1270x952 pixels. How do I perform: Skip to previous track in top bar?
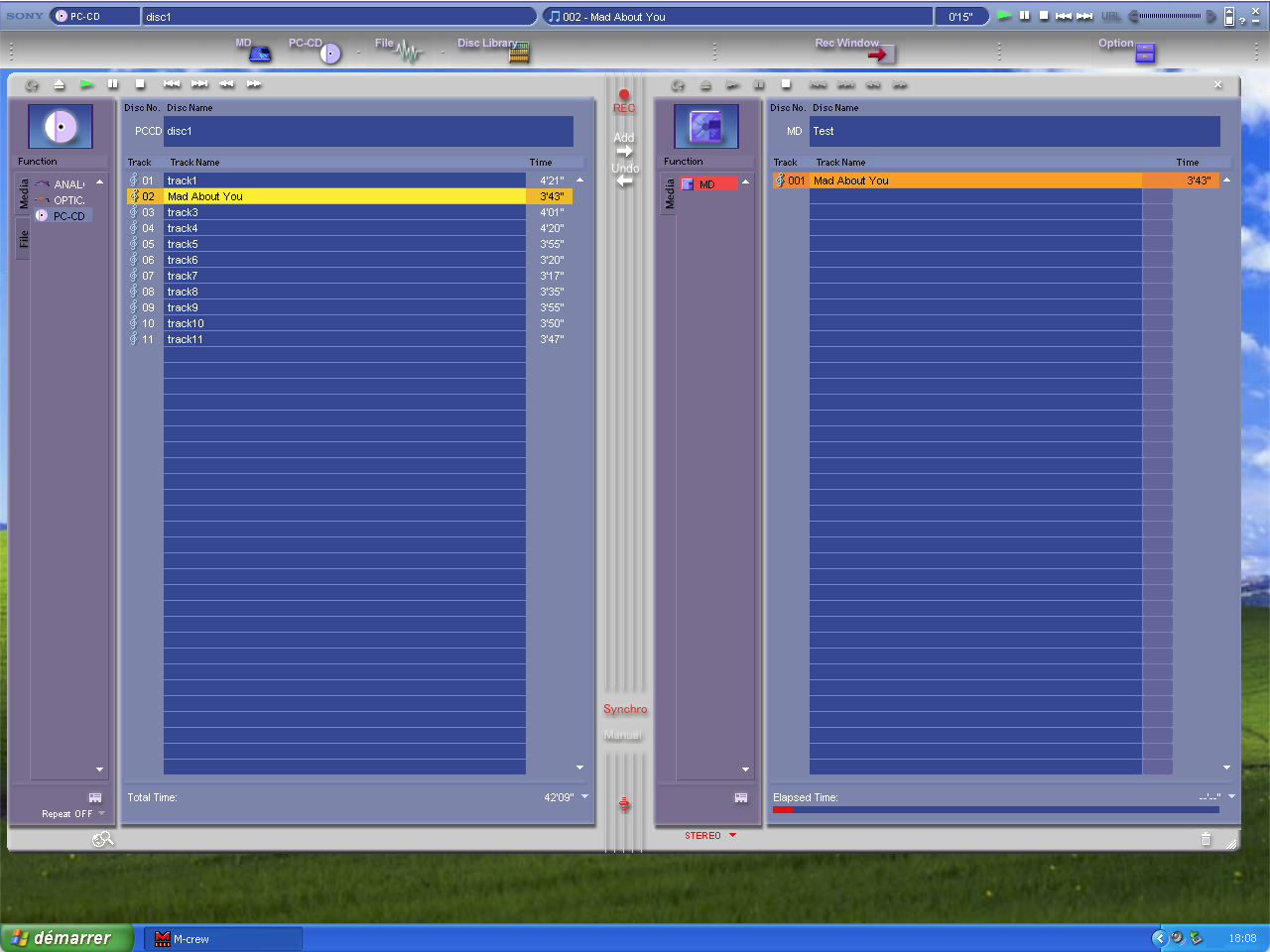(x=1064, y=16)
